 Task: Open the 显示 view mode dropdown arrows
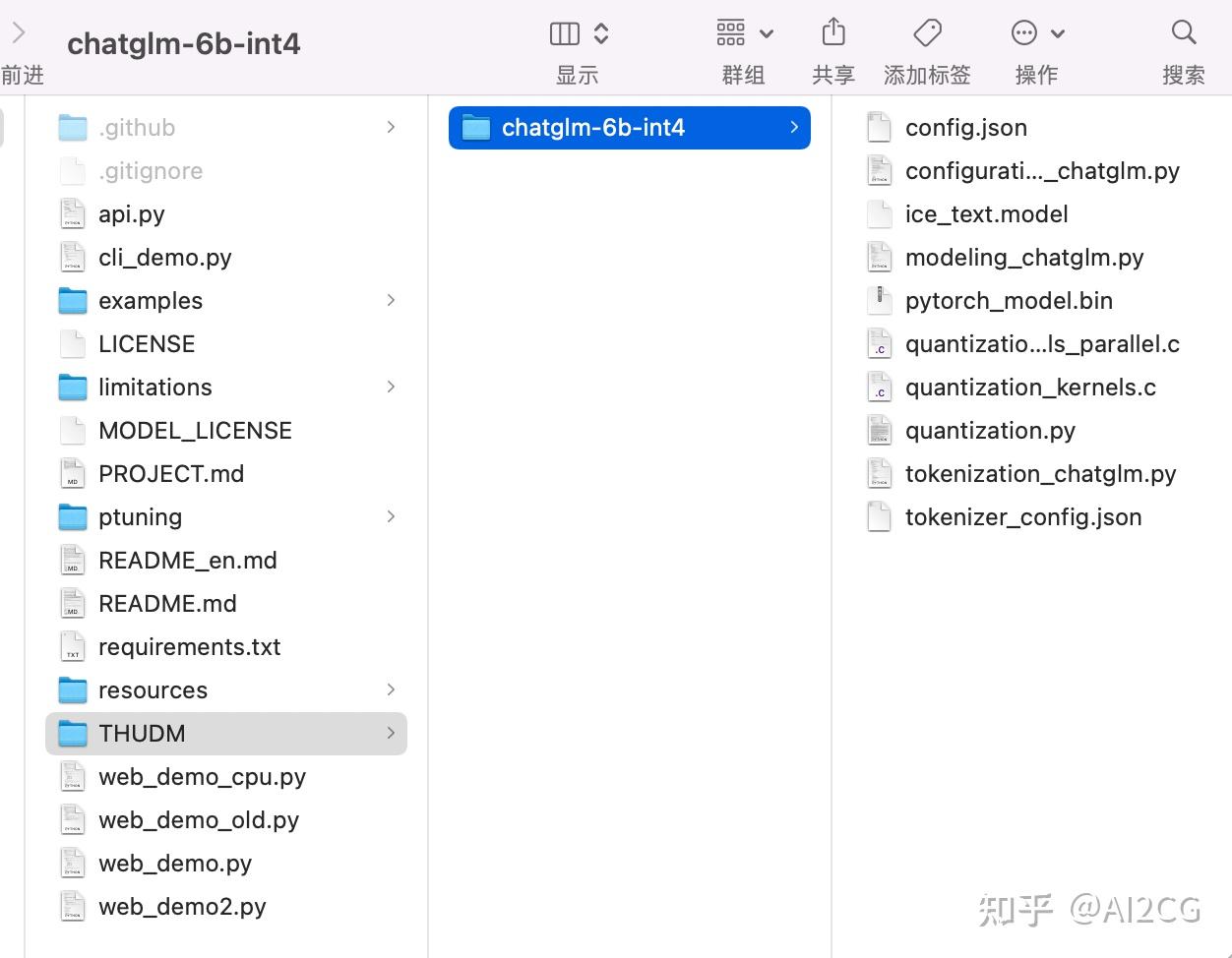[599, 32]
